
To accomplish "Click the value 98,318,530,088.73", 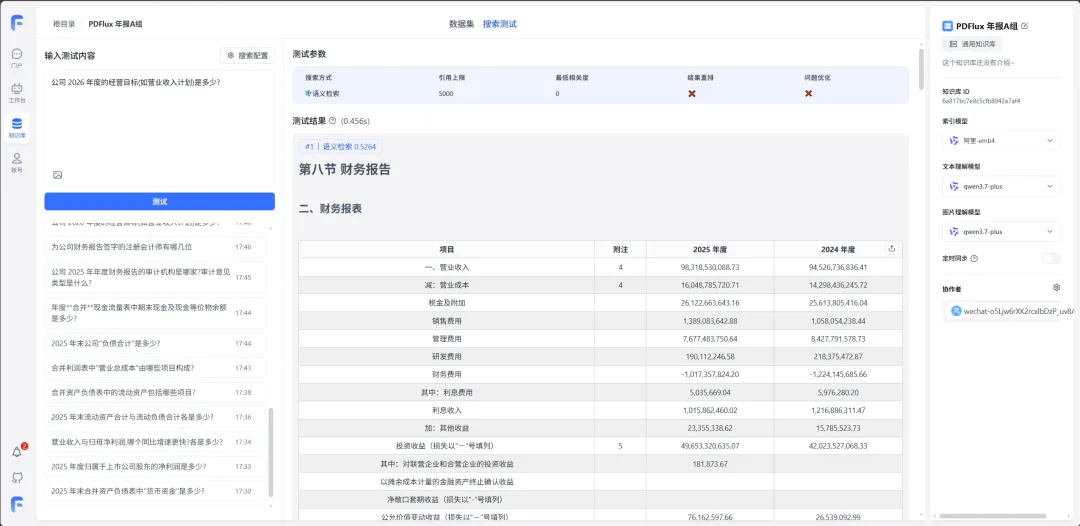I will [708, 267].
